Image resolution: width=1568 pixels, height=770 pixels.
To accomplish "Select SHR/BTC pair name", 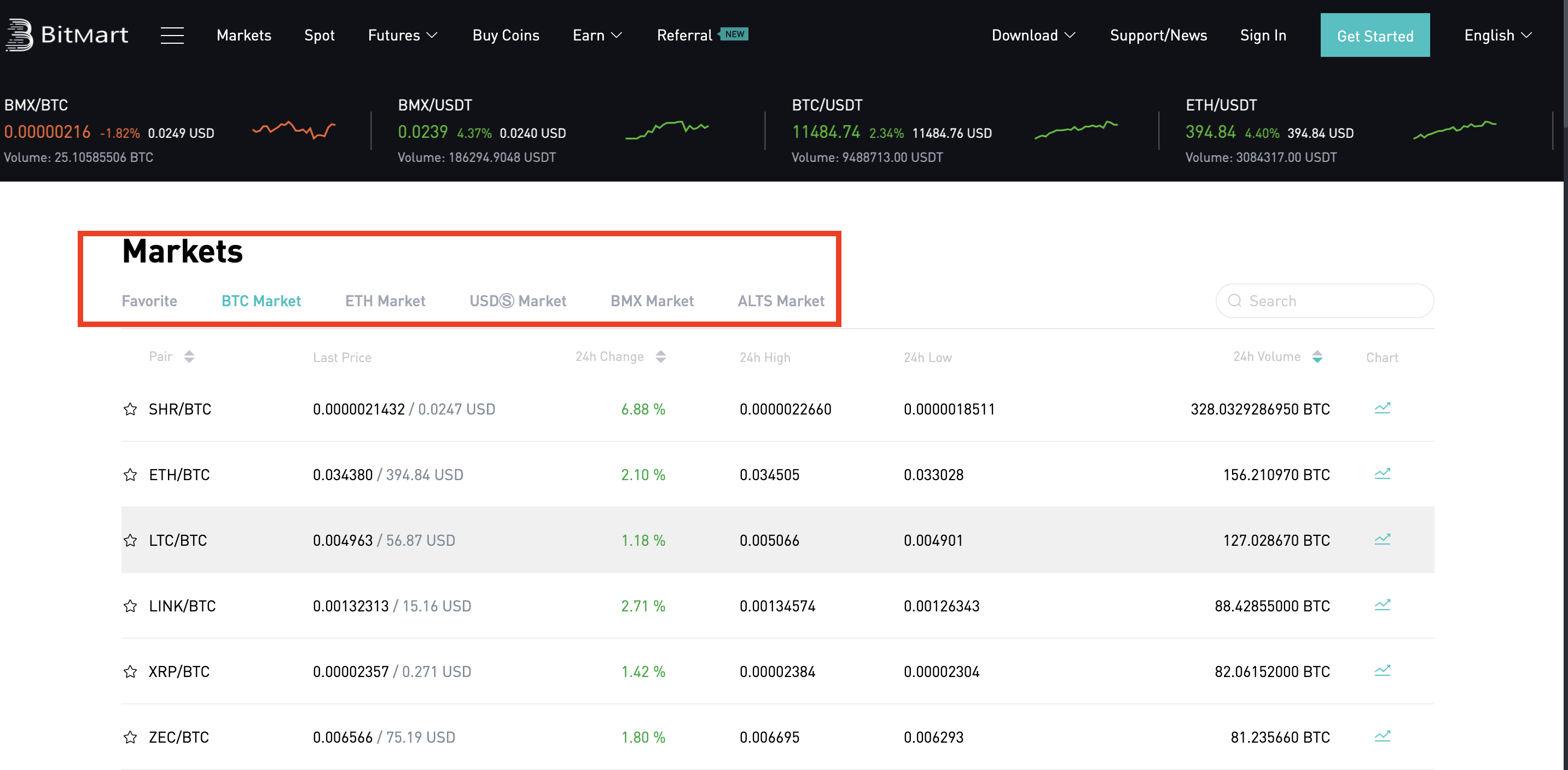I will click(x=180, y=409).
